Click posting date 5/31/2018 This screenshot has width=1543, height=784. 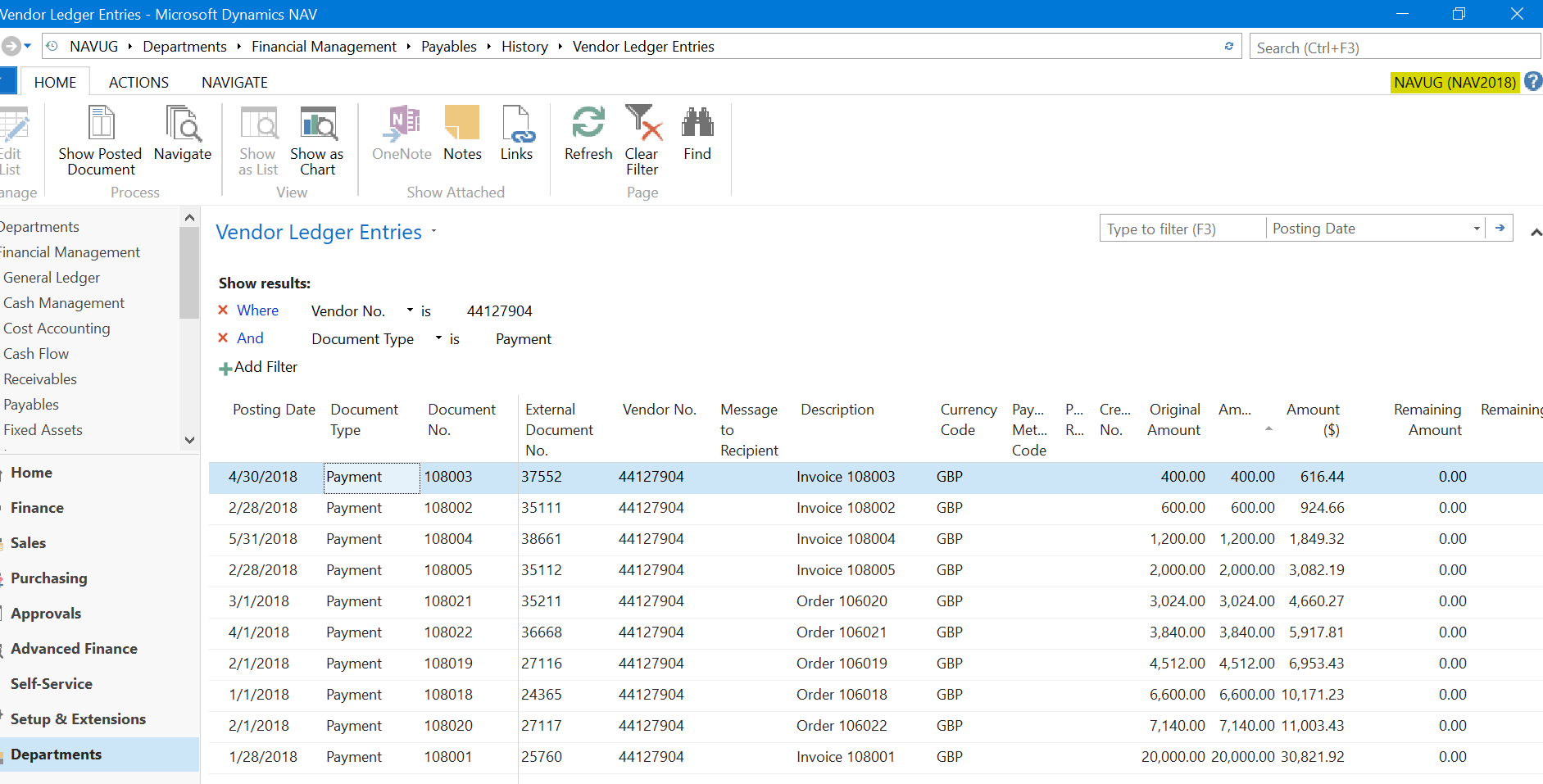[x=263, y=539]
